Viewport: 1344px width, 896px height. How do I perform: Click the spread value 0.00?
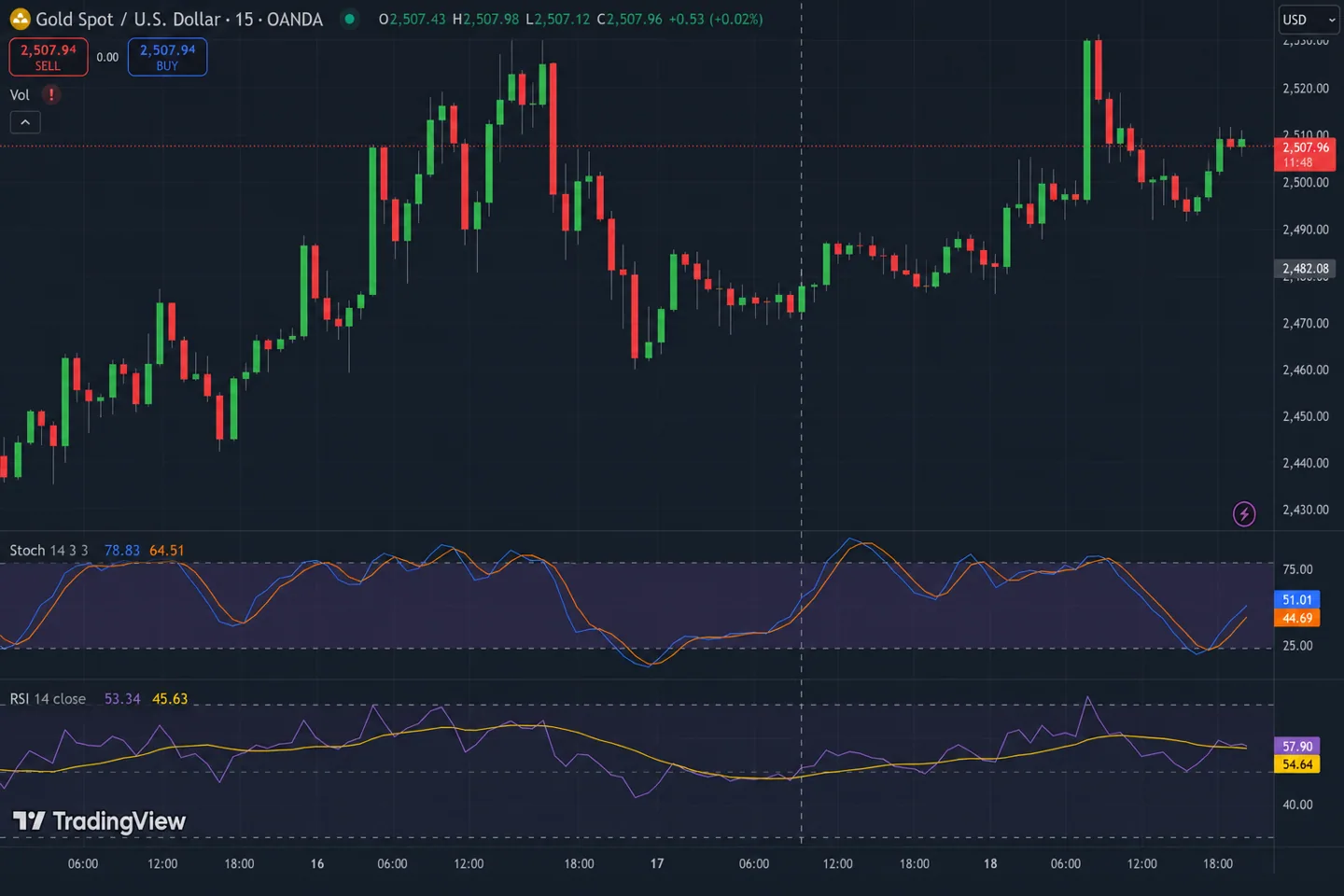pos(107,57)
